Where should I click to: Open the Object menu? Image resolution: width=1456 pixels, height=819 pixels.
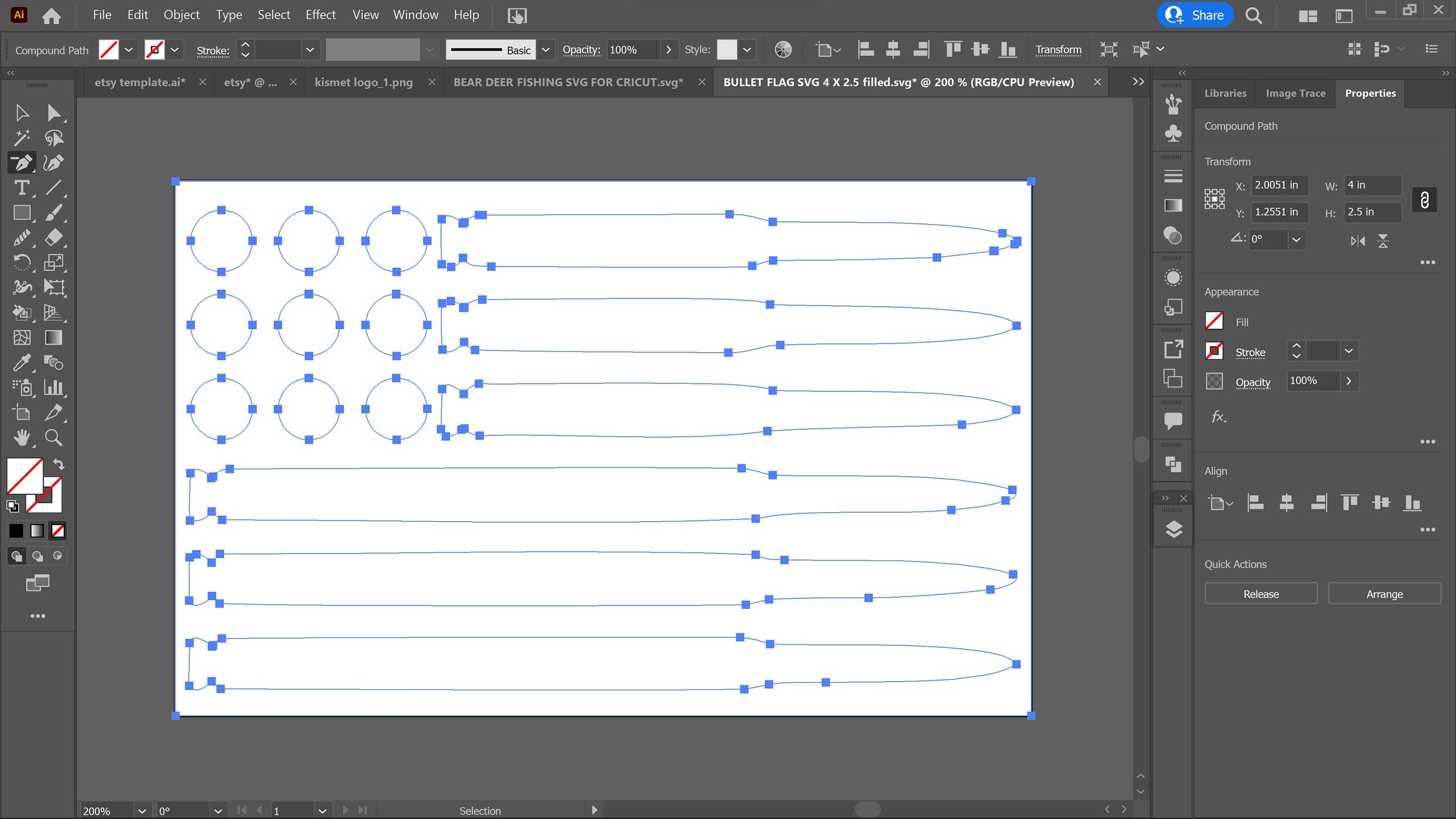(x=181, y=15)
